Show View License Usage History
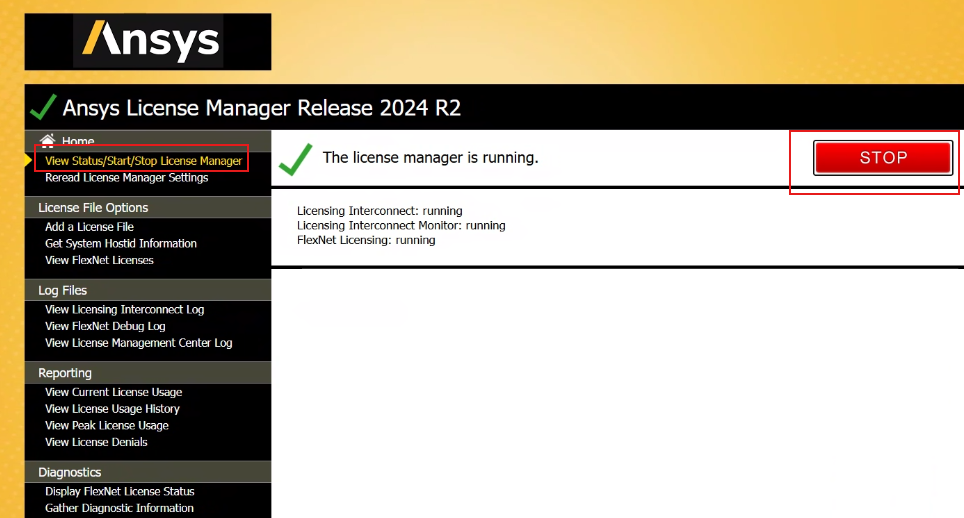The width and height of the screenshot is (964, 518). 112,409
